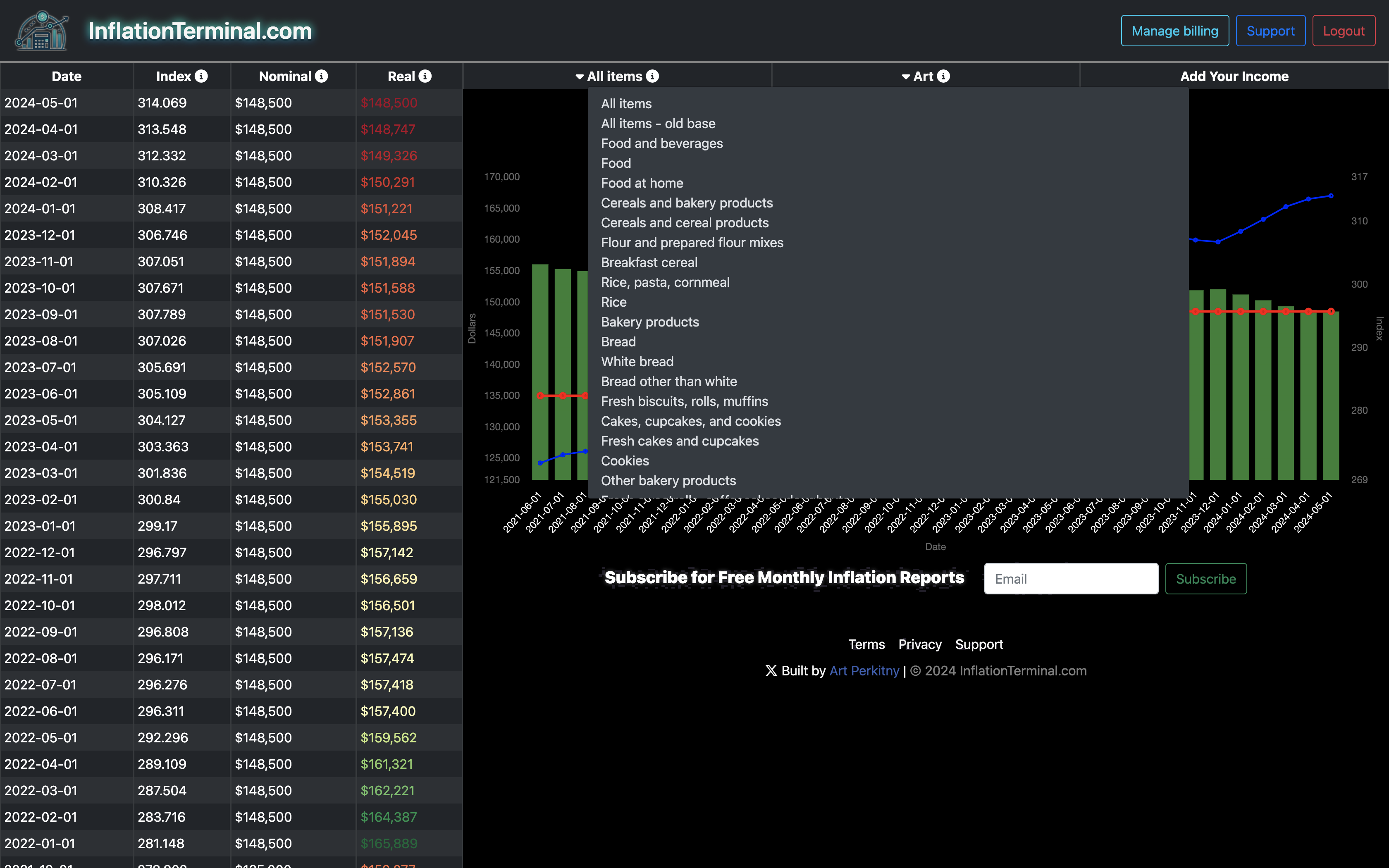Click the 2021-06-01 green chart bar
Screen dimensions: 1389x868
(x=540, y=372)
